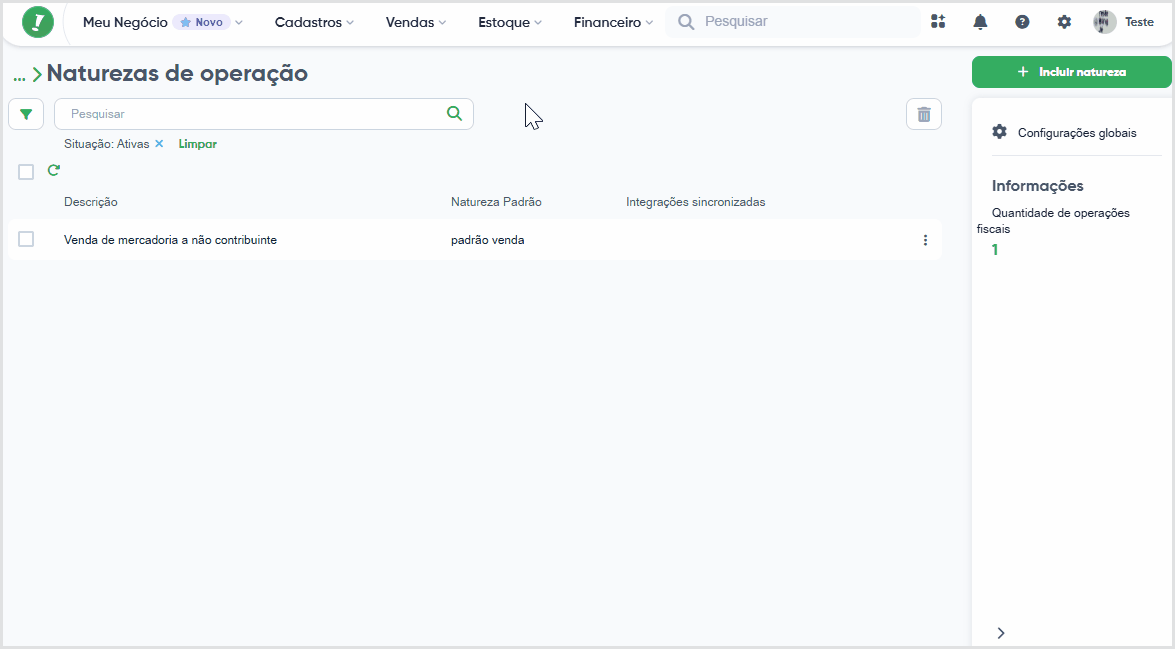
Task: Click the padrão venda cell
Action: 488,240
